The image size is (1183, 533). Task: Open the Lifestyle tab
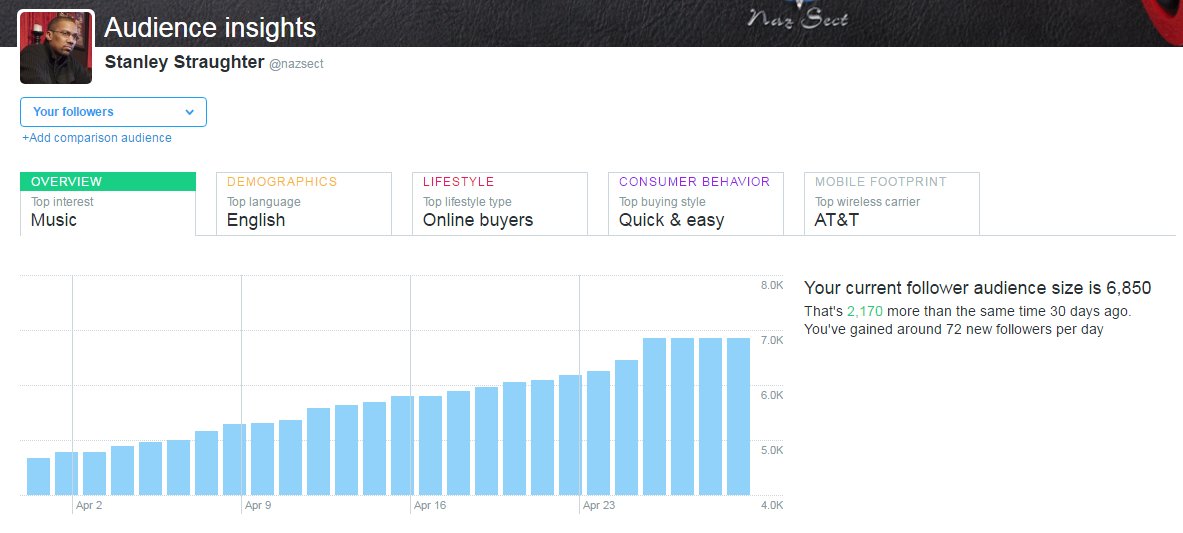tap(500, 204)
